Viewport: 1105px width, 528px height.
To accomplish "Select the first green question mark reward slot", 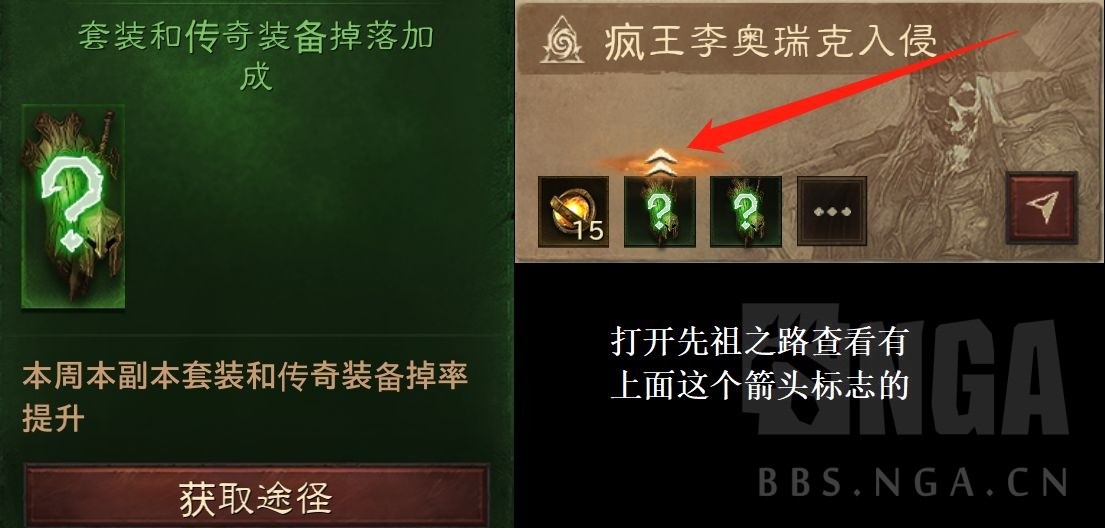I will coord(660,211).
